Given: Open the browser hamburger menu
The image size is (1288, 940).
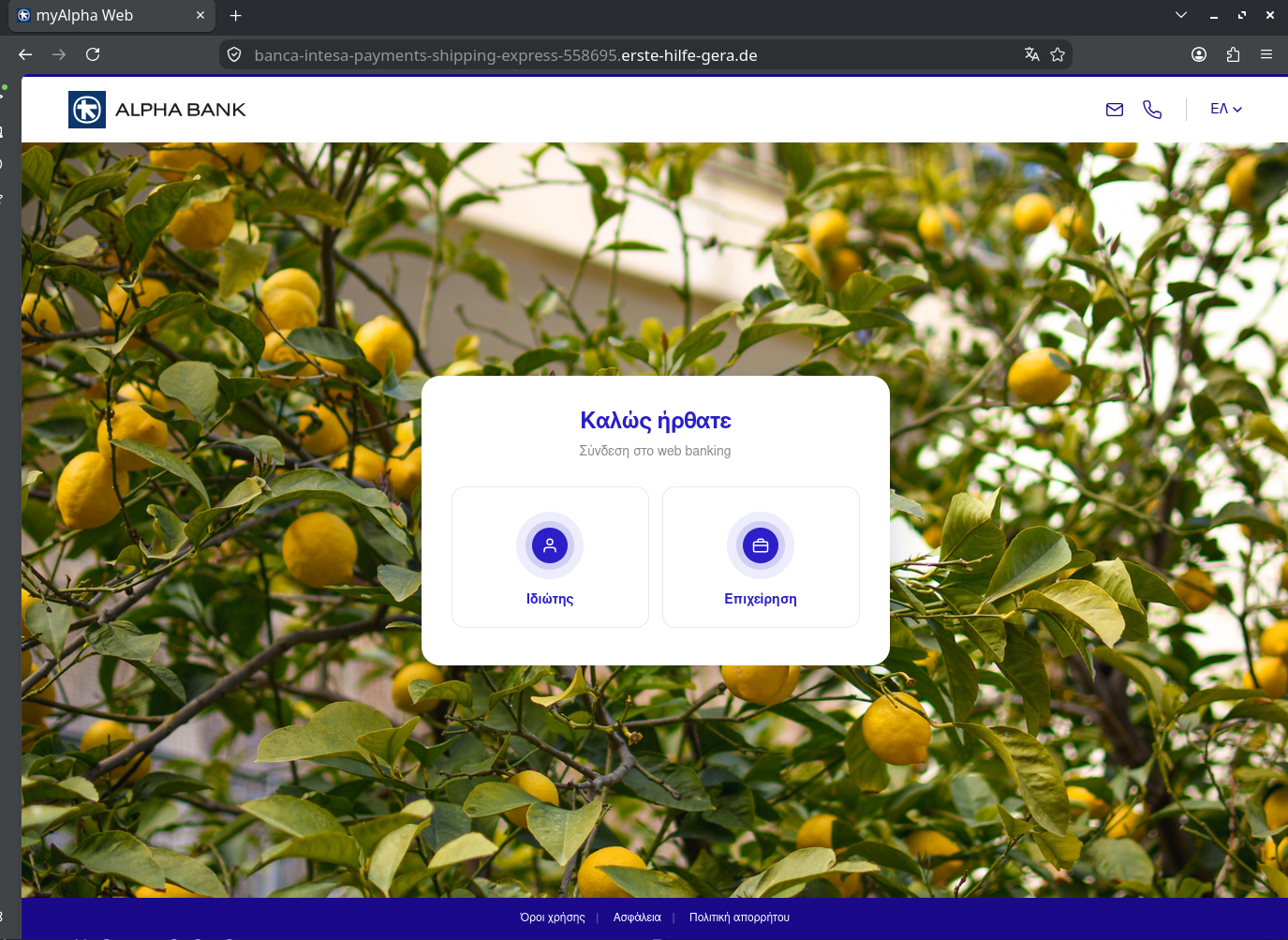Looking at the screenshot, I should click(1266, 54).
